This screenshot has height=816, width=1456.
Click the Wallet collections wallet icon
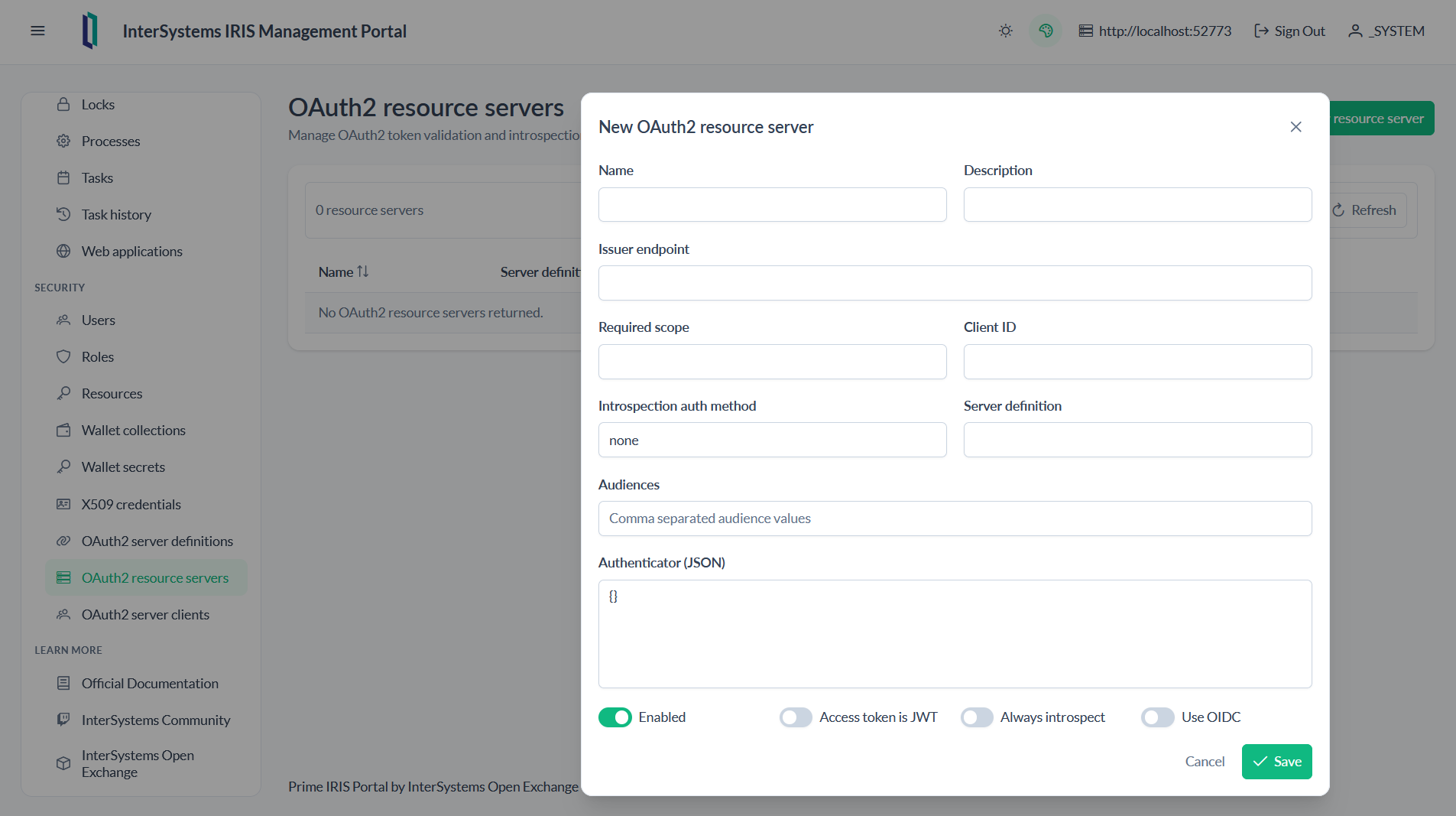pyautogui.click(x=63, y=430)
